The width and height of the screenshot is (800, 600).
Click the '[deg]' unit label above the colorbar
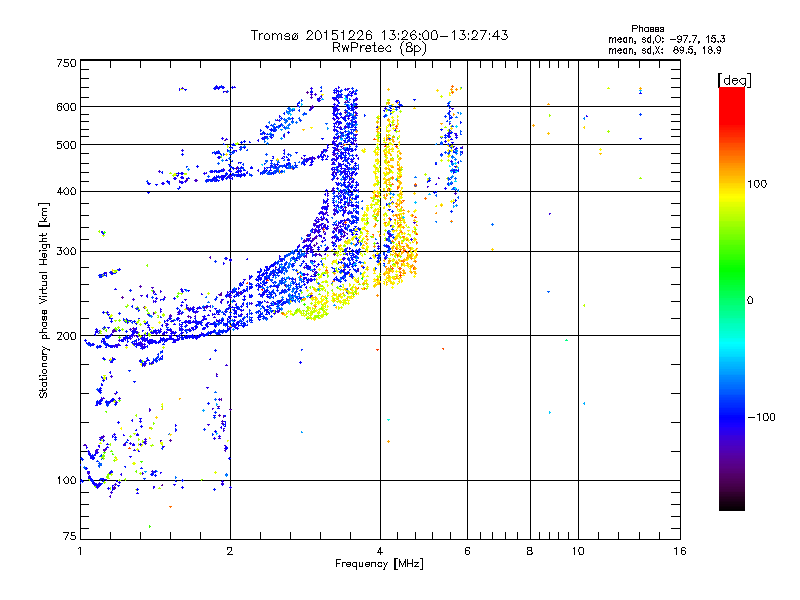pyautogui.click(x=734, y=80)
